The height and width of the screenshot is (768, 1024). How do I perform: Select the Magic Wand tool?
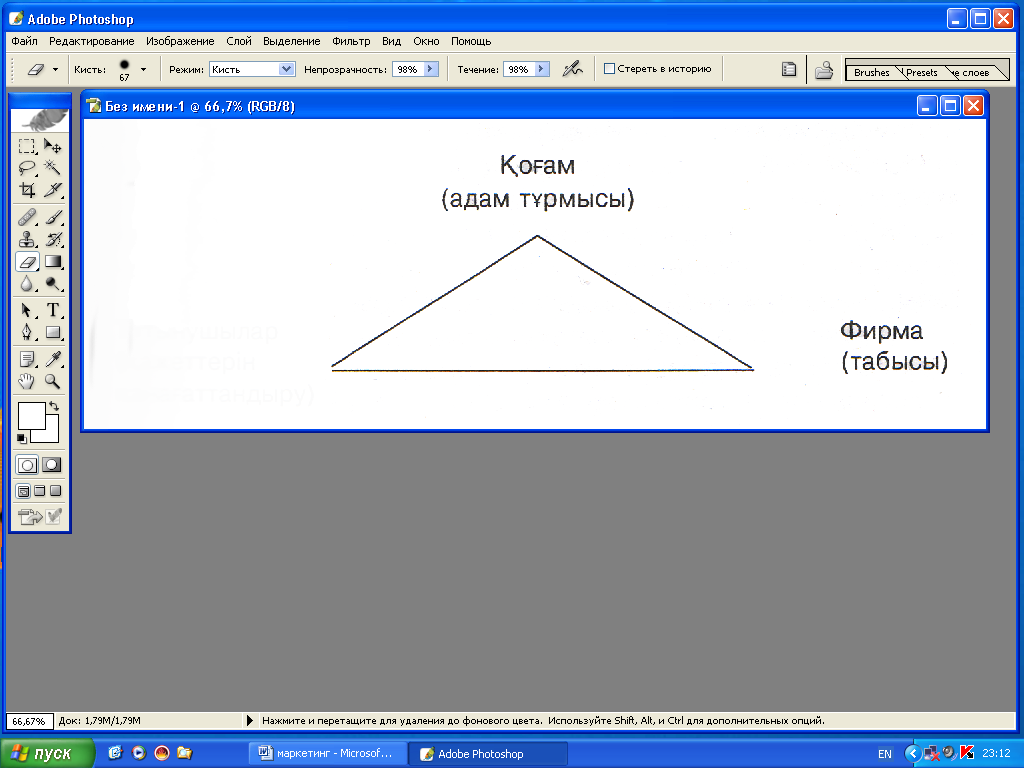53,168
